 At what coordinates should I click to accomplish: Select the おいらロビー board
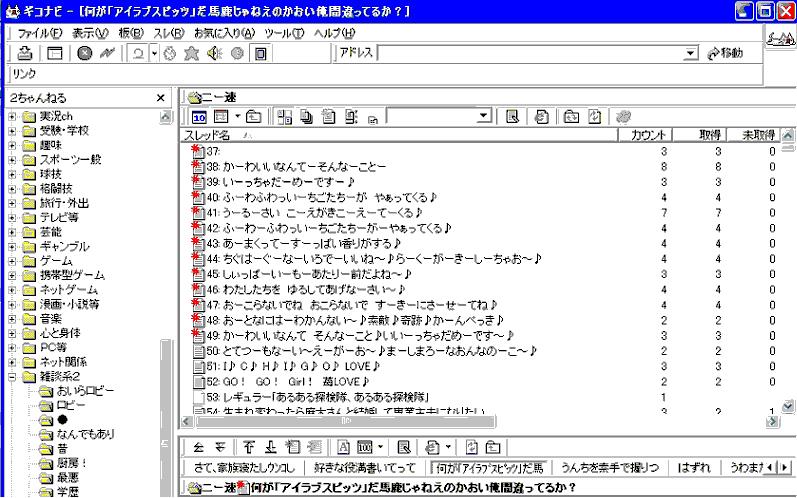click(85, 391)
